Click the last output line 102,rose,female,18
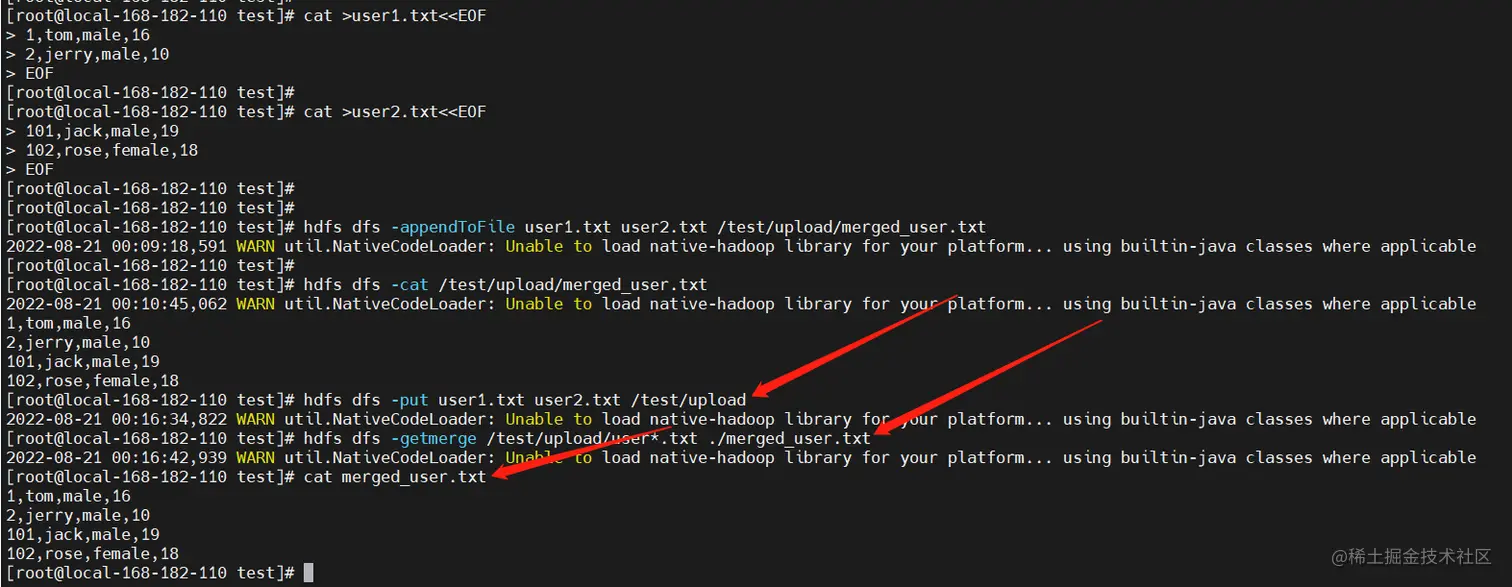The image size is (1512, 587). click(93, 554)
